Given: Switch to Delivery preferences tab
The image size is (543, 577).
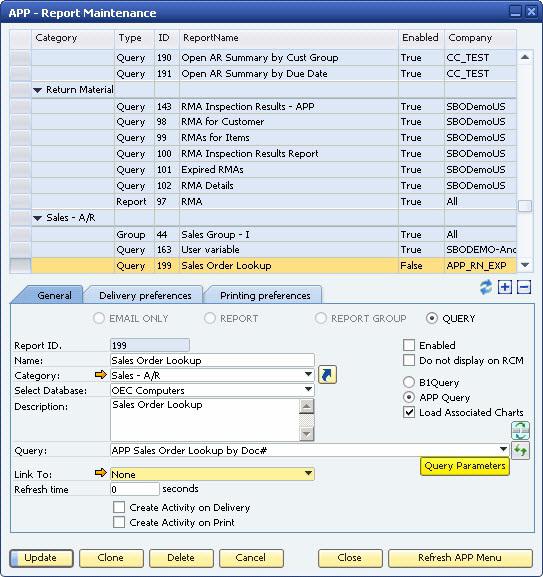Looking at the screenshot, I should click(145, 295).
